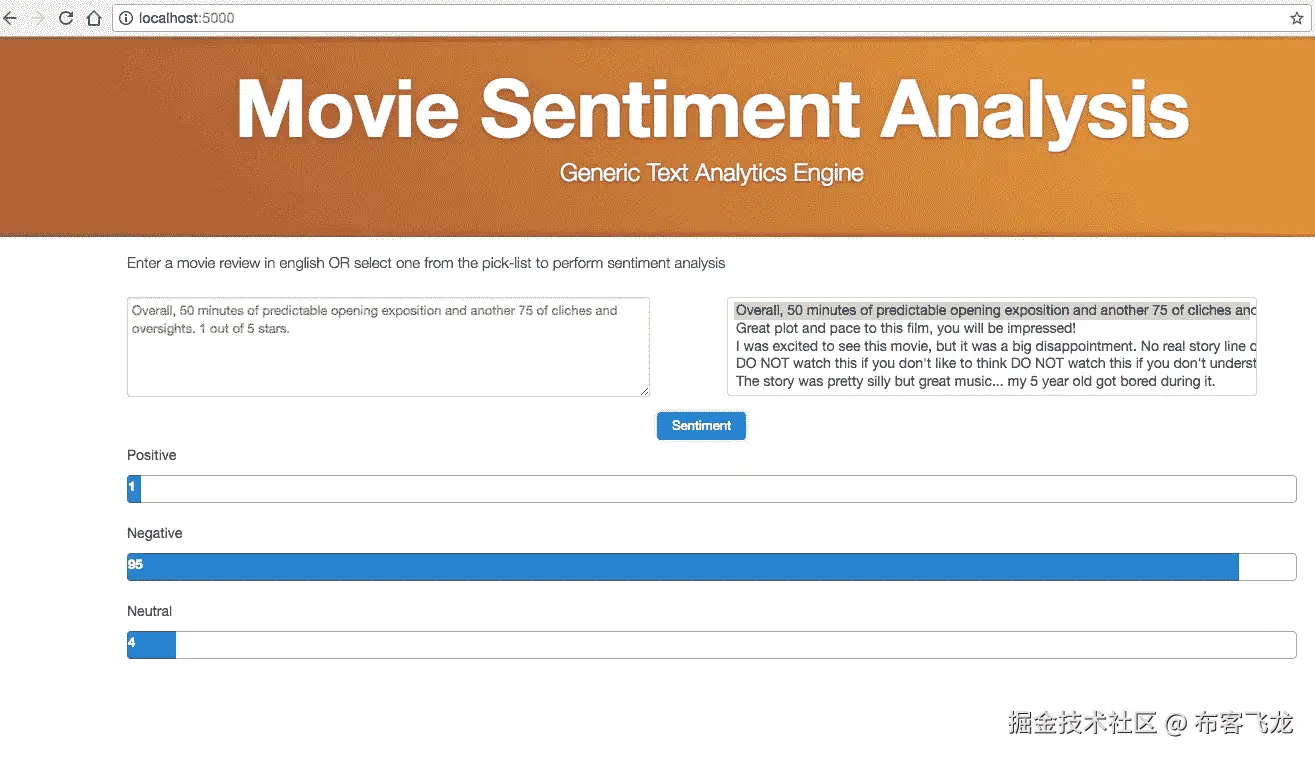Click the Neutral score progress bar
Screen dimensions: 1315x758
[x=711, y=644]
